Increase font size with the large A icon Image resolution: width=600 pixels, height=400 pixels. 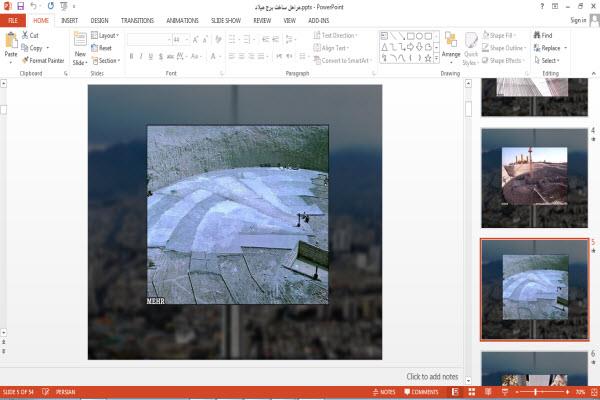tap(196, 39)
